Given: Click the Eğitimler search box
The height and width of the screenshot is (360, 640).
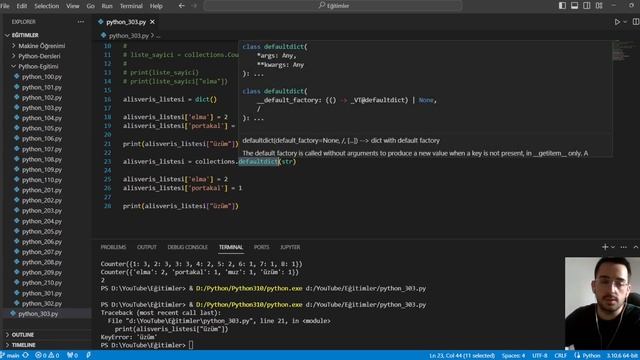Looking at the screenshot, I should tap(333, 6).
